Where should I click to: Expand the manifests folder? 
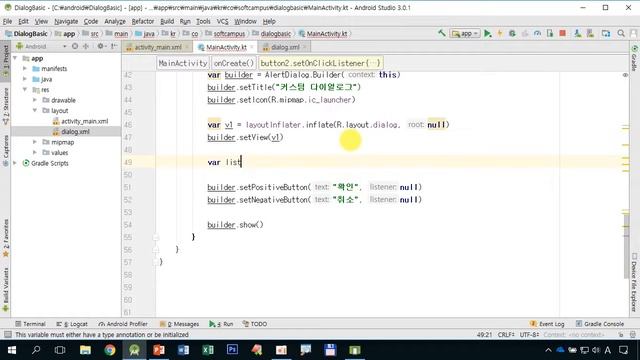tap(25, 69)
